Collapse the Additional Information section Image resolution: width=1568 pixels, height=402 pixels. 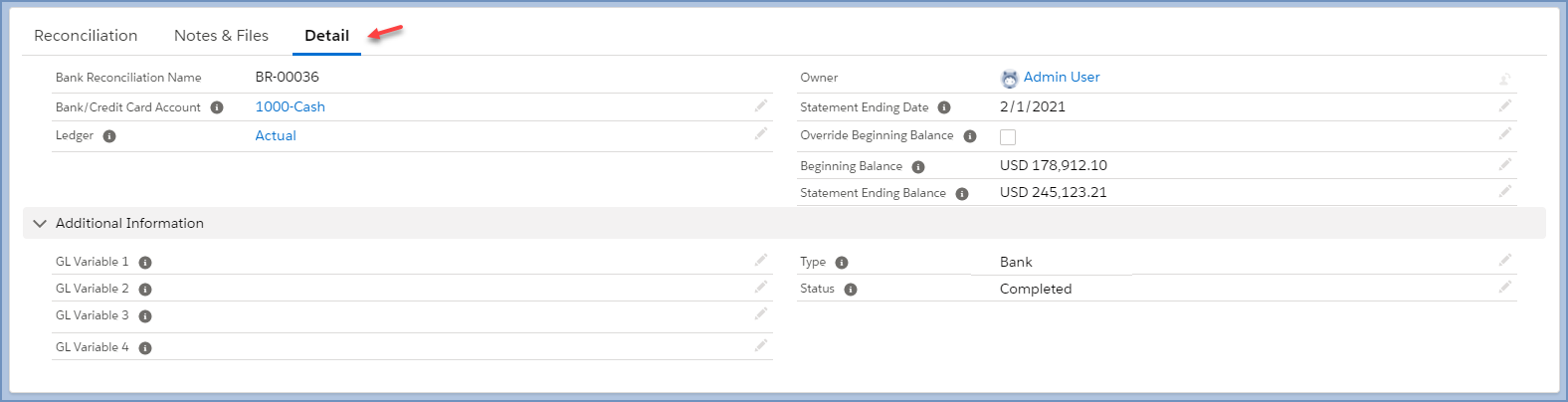40,224
